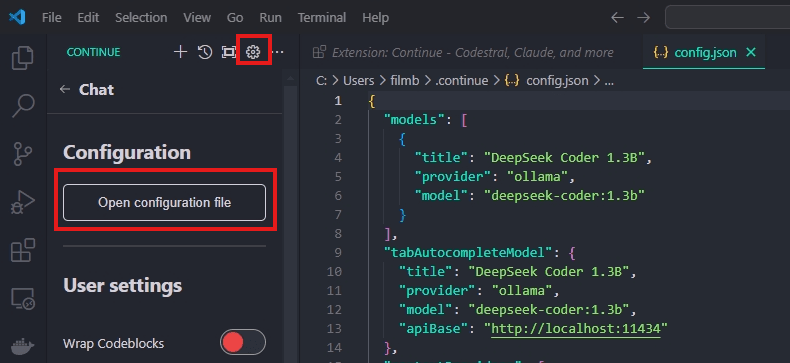Click the "apiBase" key text
790x363 pixels.
click(x=434, y=329)
